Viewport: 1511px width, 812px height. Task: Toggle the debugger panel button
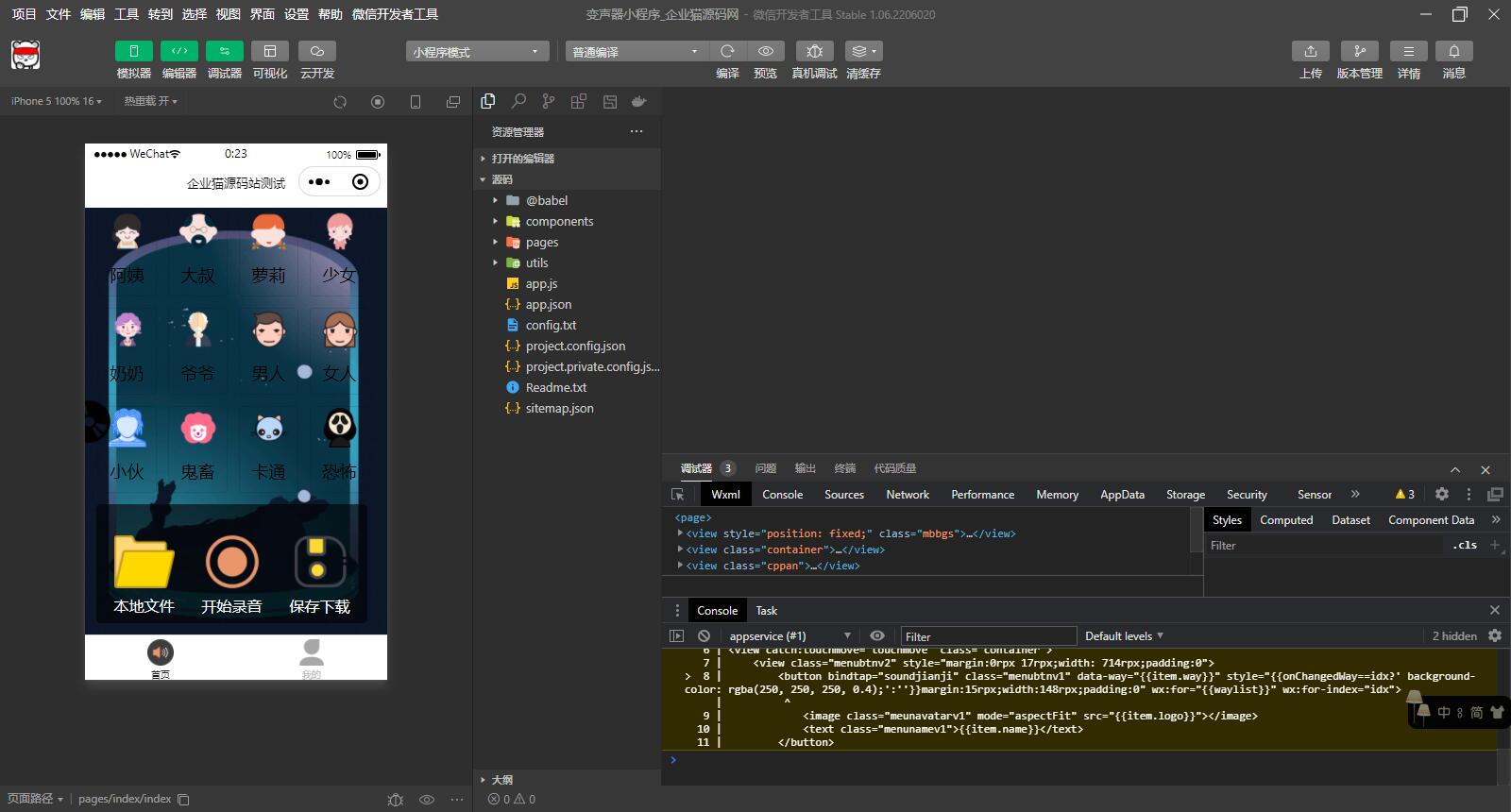[224, 51]
